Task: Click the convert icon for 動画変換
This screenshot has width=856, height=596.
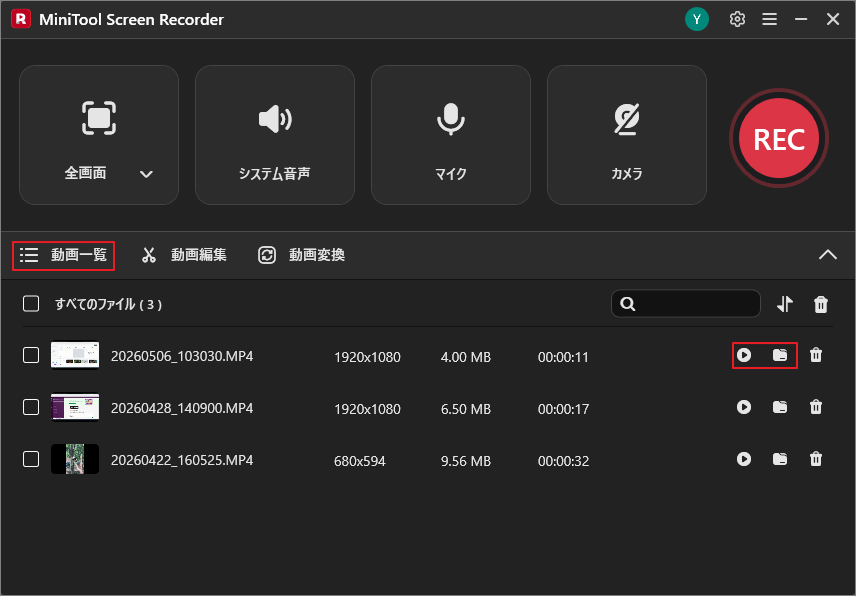Action: pos(267,255)
